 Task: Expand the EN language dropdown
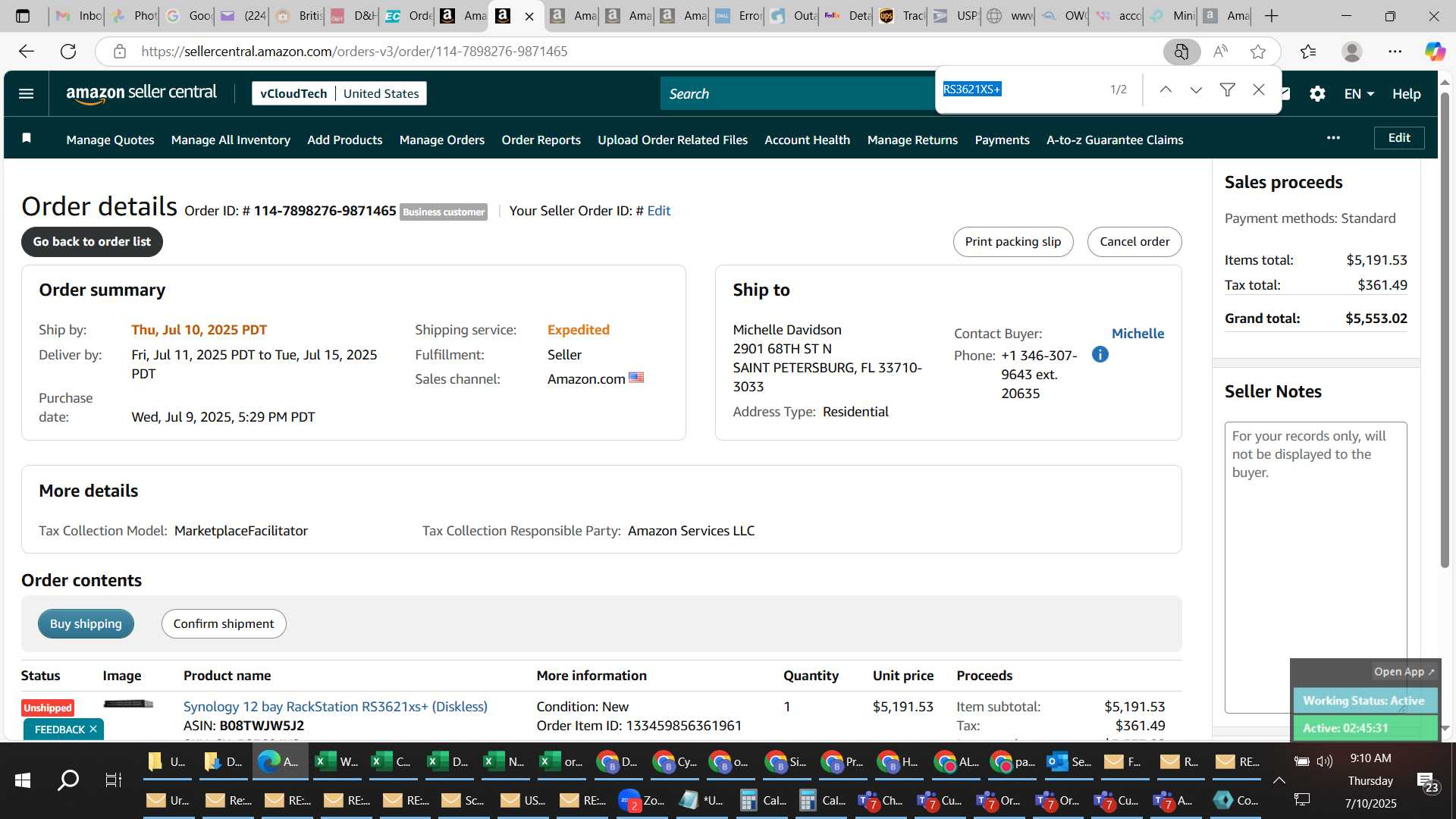tap(1359, 93)
